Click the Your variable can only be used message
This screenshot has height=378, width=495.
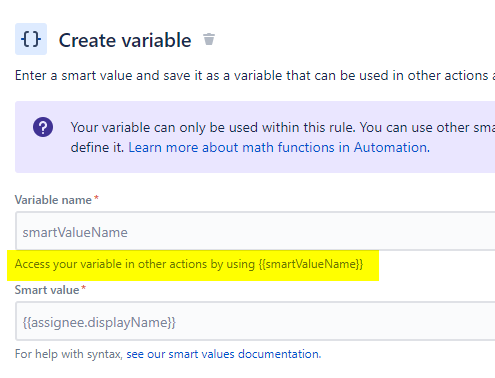283,127
